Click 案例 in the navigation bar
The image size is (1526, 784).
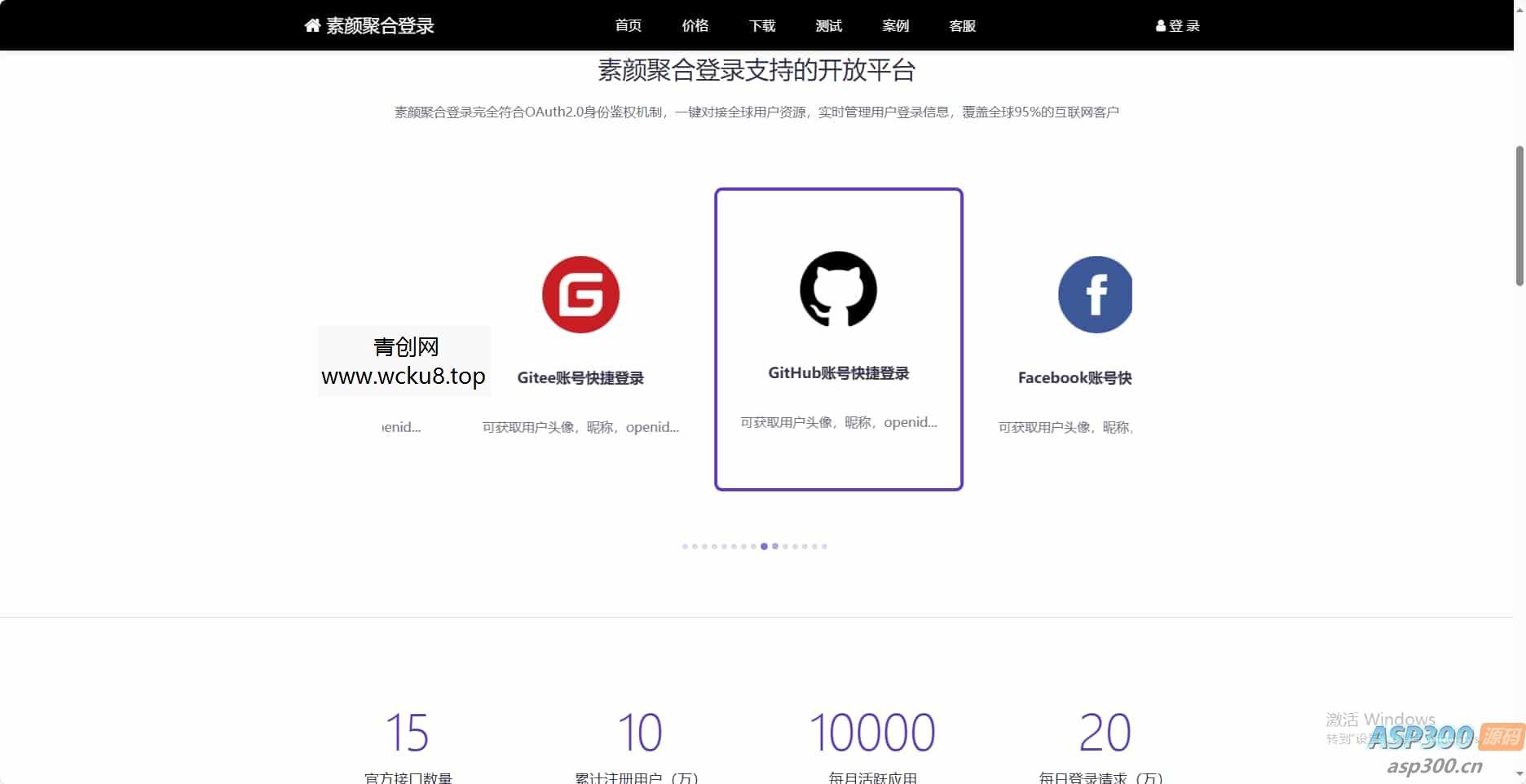(895, 25)
